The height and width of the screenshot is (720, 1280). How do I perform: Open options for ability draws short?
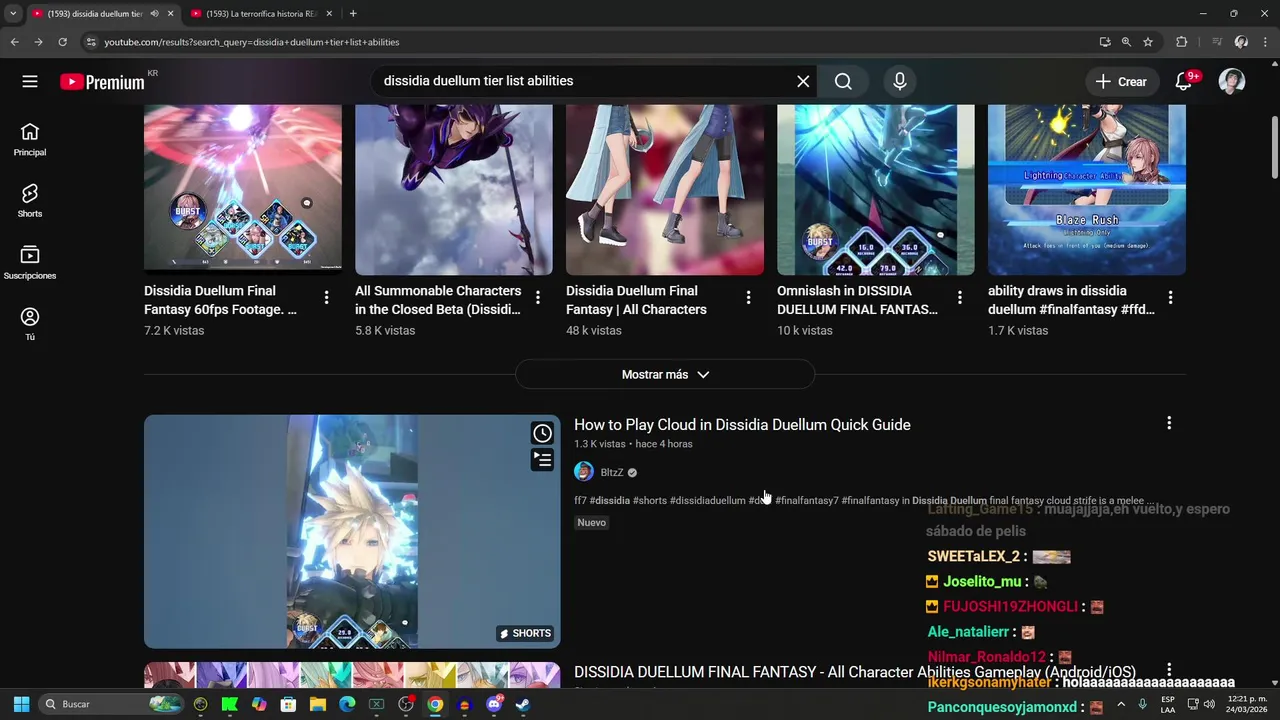pos(1171,298)
